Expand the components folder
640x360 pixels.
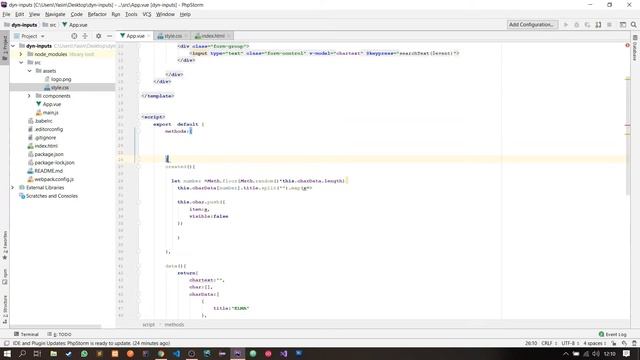[x=29, y=96]
